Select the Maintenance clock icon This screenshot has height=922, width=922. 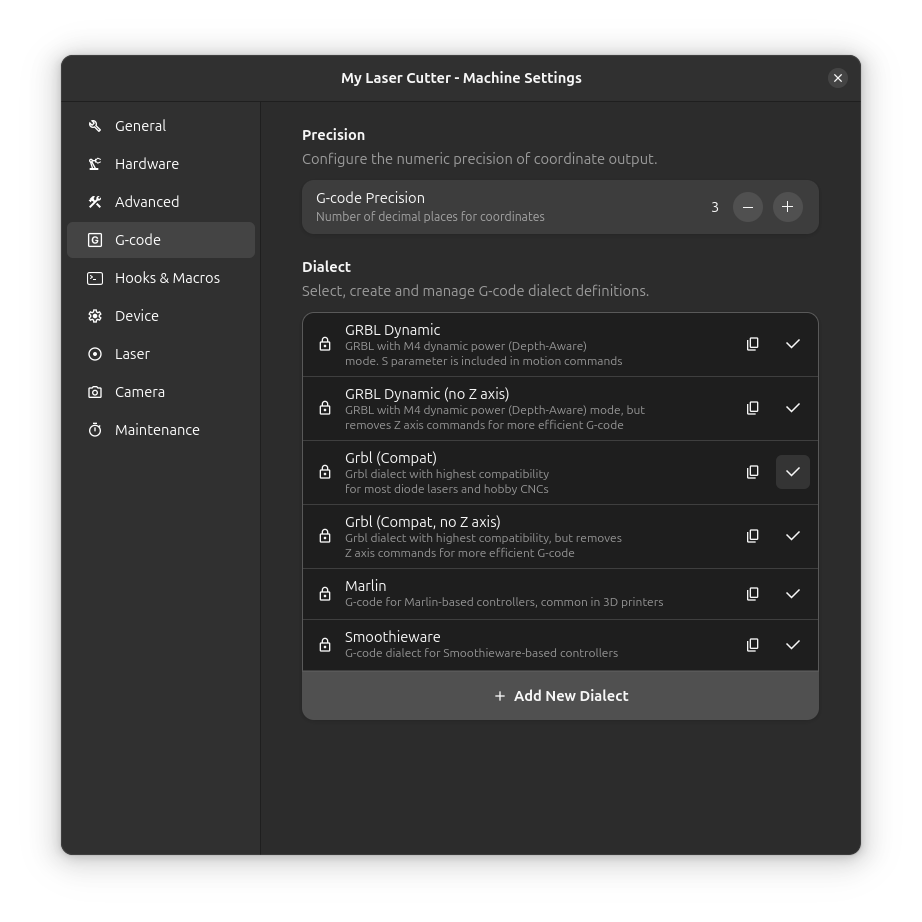click(94, 430)
